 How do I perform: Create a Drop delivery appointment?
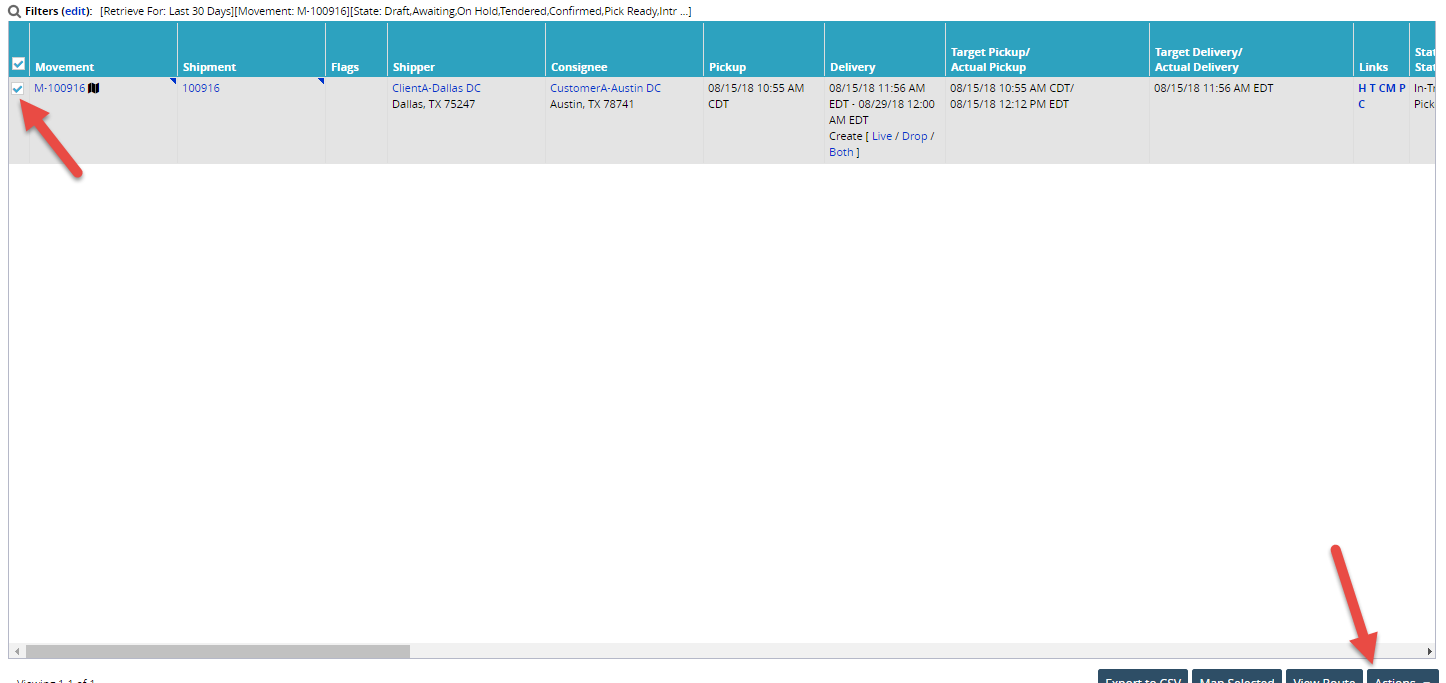click(x=914, y=136)
